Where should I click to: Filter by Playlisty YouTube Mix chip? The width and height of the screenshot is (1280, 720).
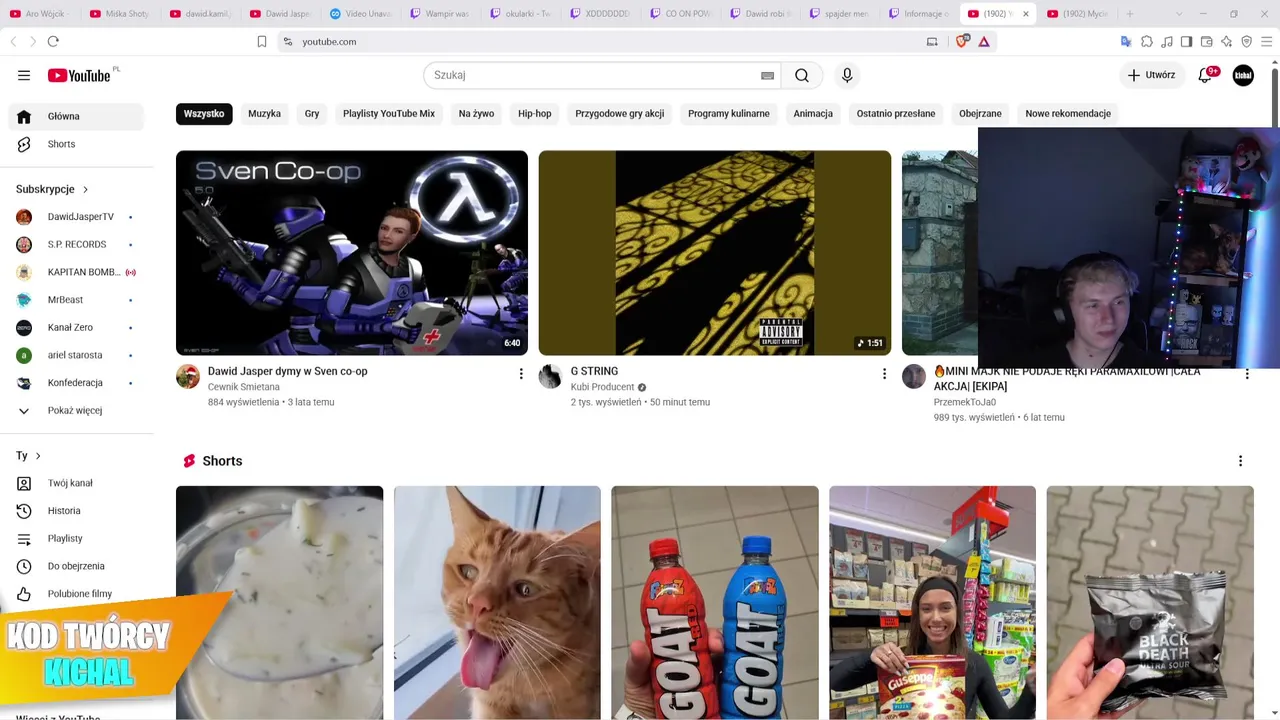click(389, 114)
